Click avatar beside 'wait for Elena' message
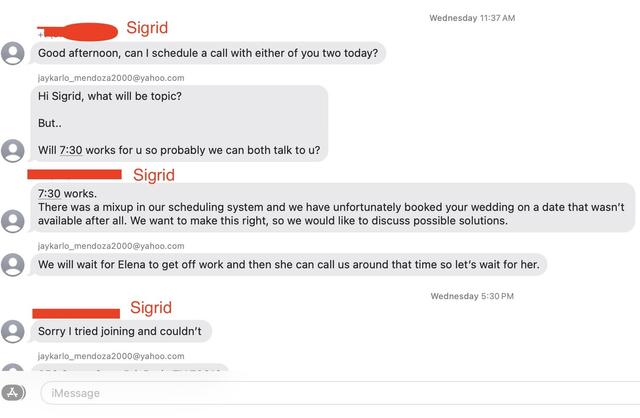Viewport: 640px width, 418px height. point(13,265)
